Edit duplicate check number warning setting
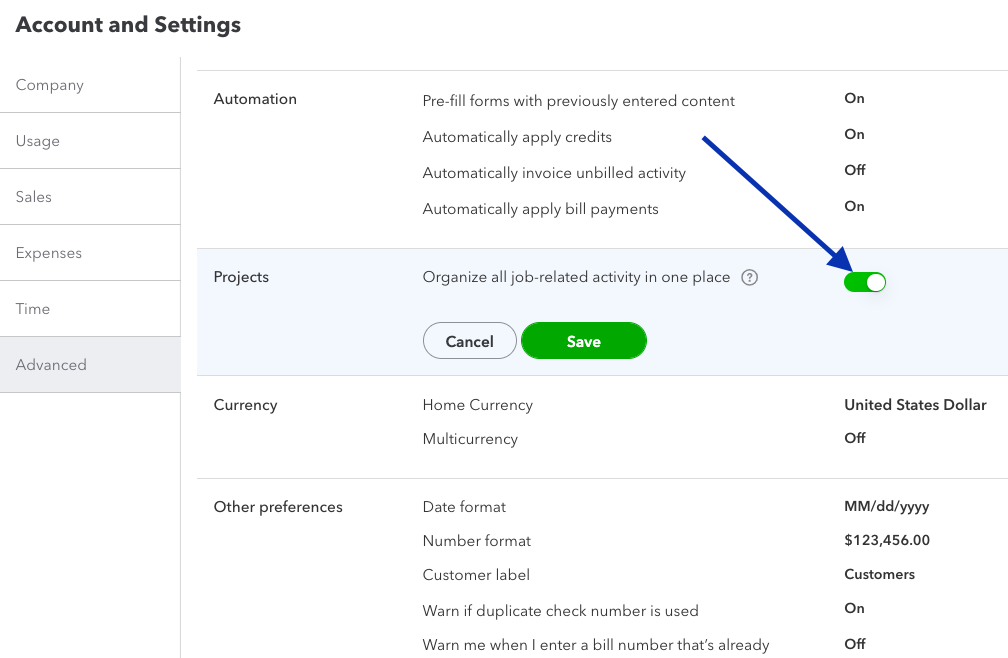The image size is (1008, 658). (561, 610)
